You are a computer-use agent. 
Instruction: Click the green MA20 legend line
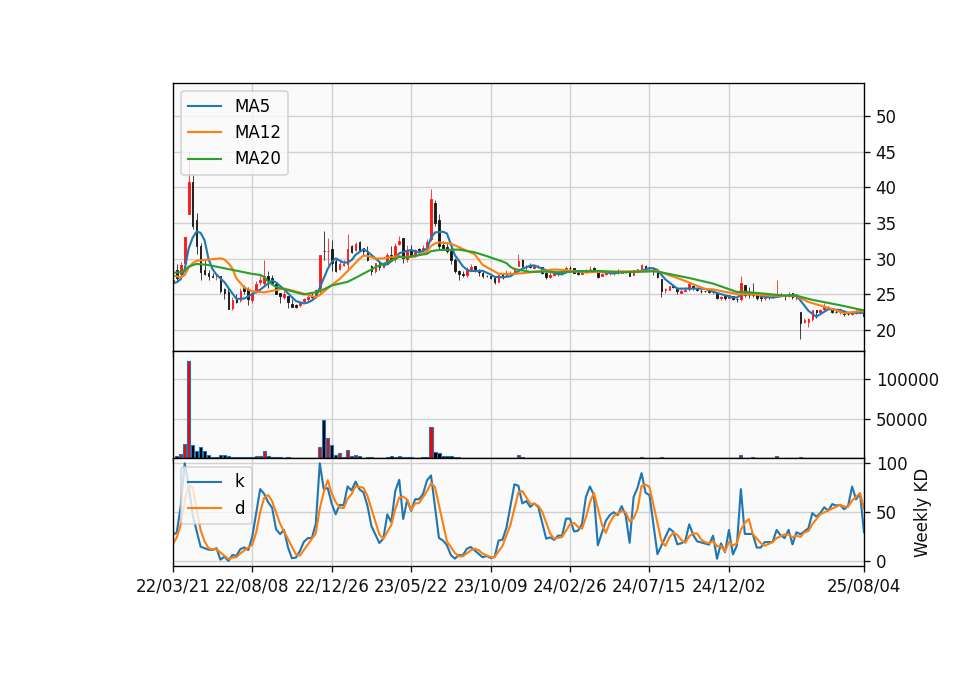(204, 158)
